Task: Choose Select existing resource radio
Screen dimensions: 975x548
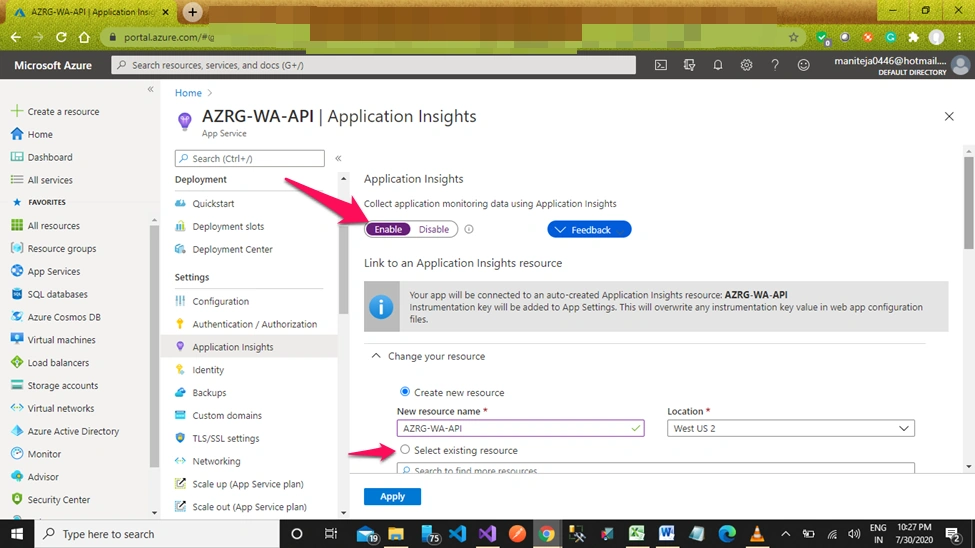Action: click(x=405, y=449)
